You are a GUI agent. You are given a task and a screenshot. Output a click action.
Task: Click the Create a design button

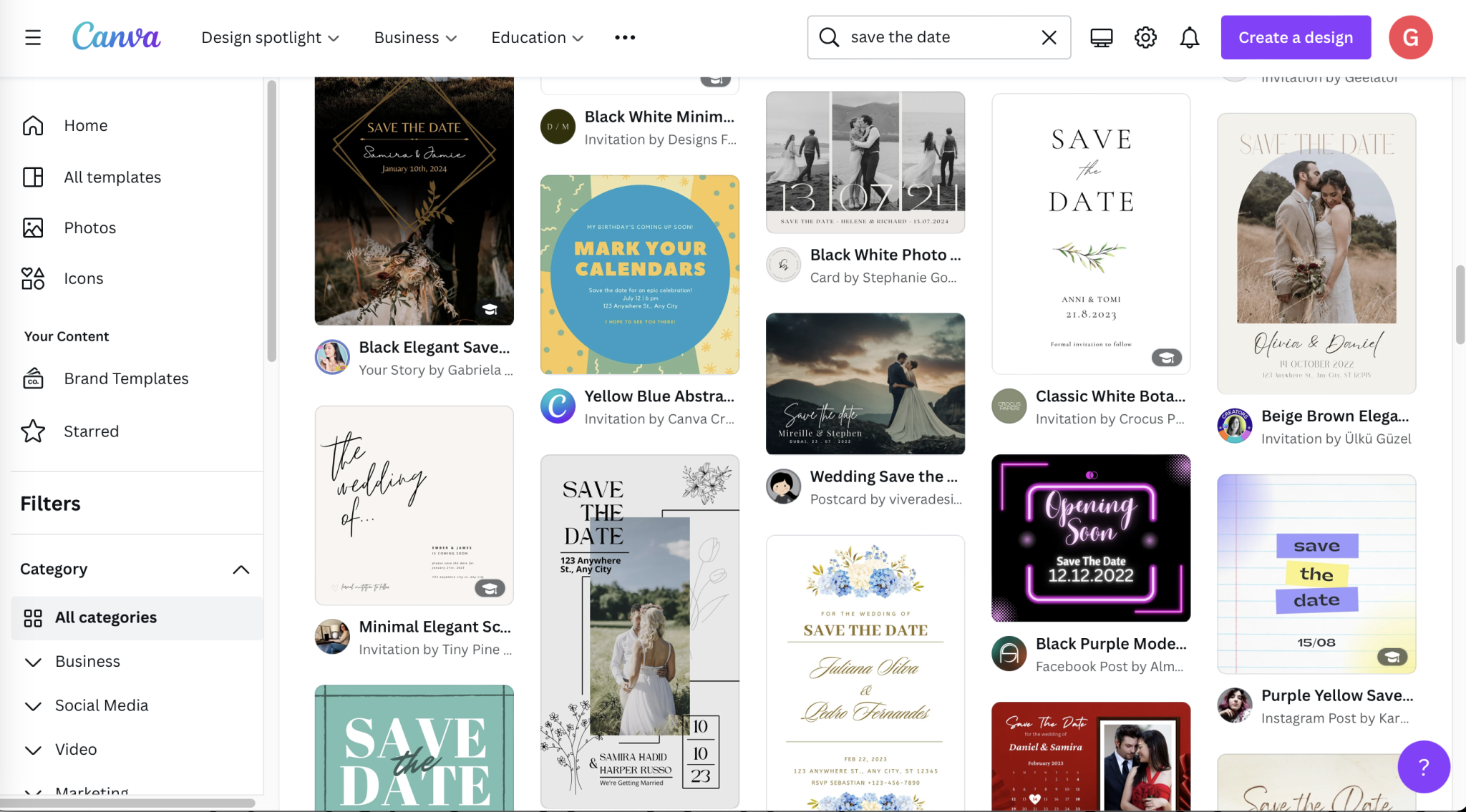coord(1295,37)
